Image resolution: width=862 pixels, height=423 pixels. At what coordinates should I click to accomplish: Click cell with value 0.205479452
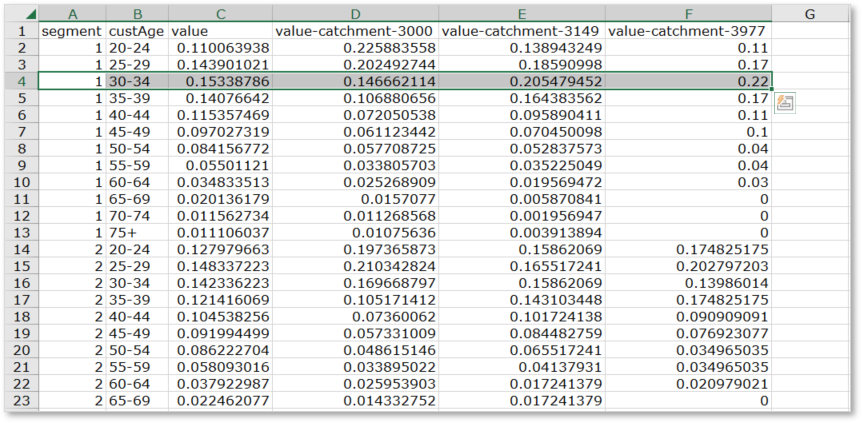tap(522, 81)
